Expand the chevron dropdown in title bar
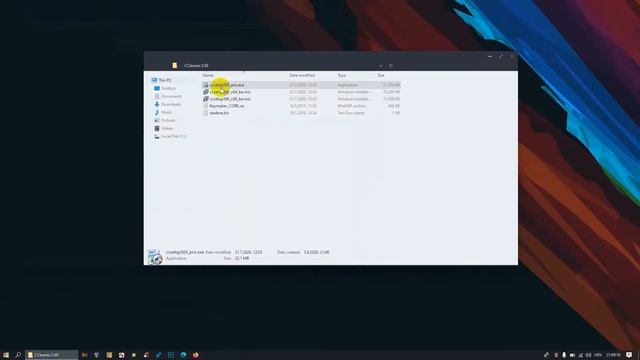The width and height of the screenshot is (640, 360). pos(381,66)
